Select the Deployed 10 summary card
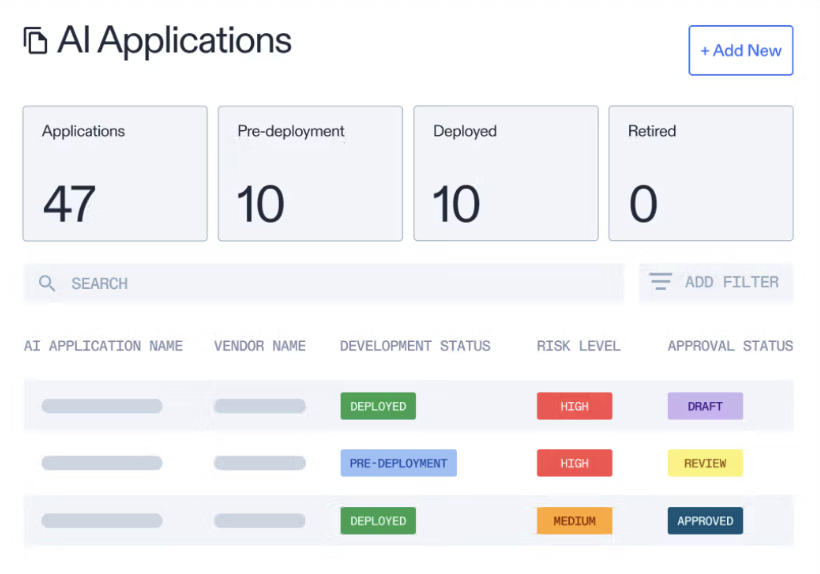This screenshot has width=820, height=574. tap(506, 174)
